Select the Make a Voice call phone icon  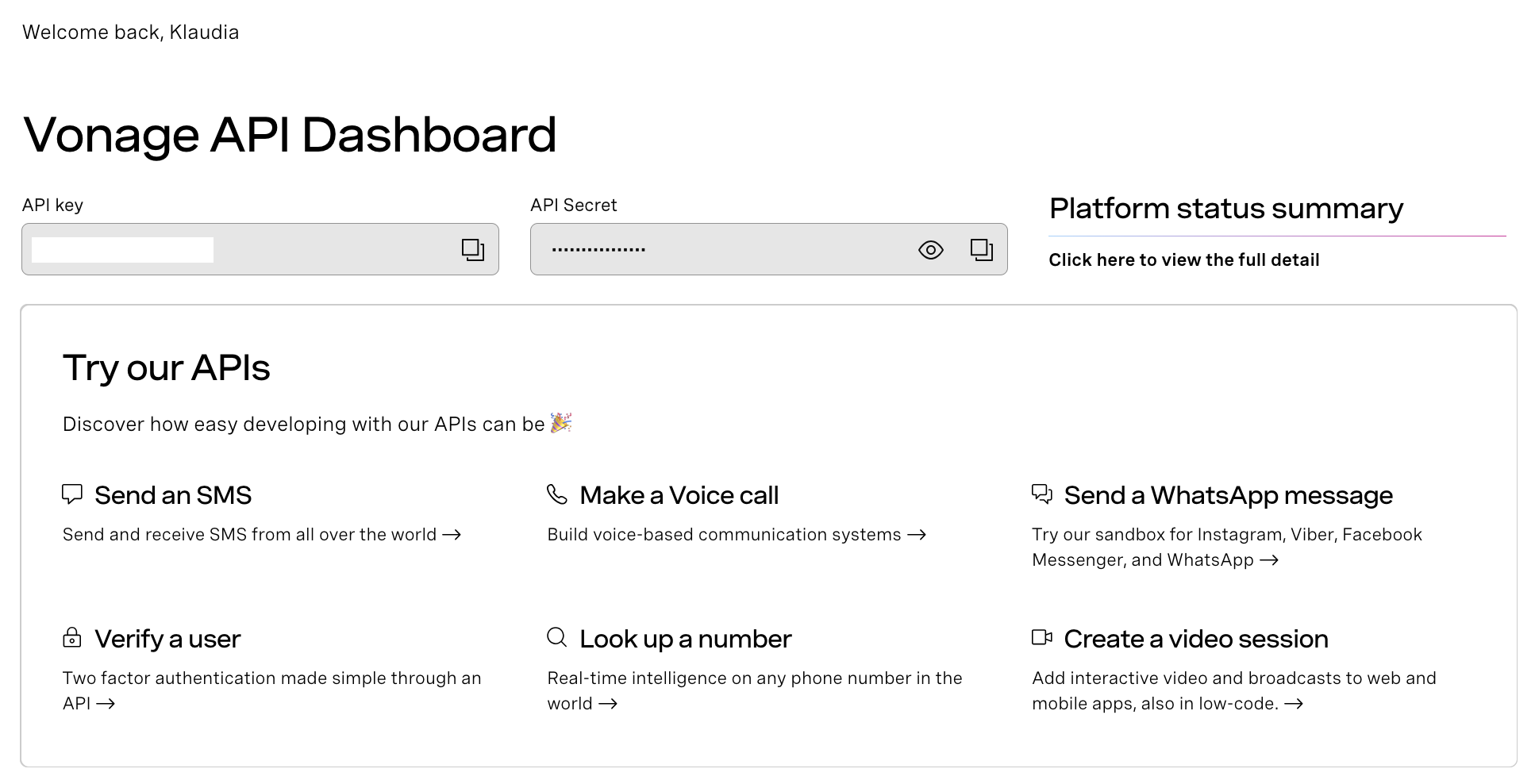point(557,494)
